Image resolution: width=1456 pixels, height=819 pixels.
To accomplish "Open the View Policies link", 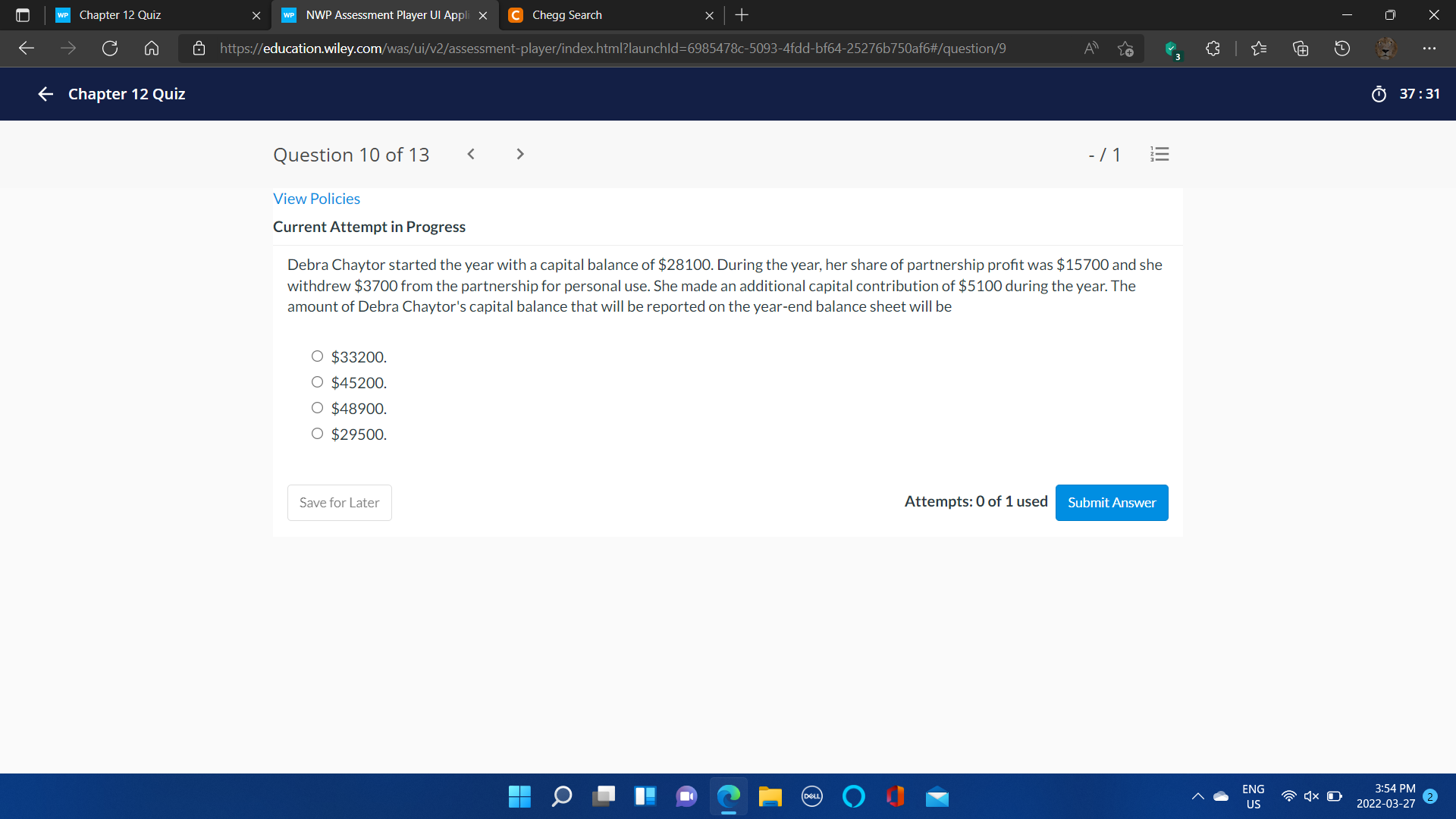I will pos(316,199).
